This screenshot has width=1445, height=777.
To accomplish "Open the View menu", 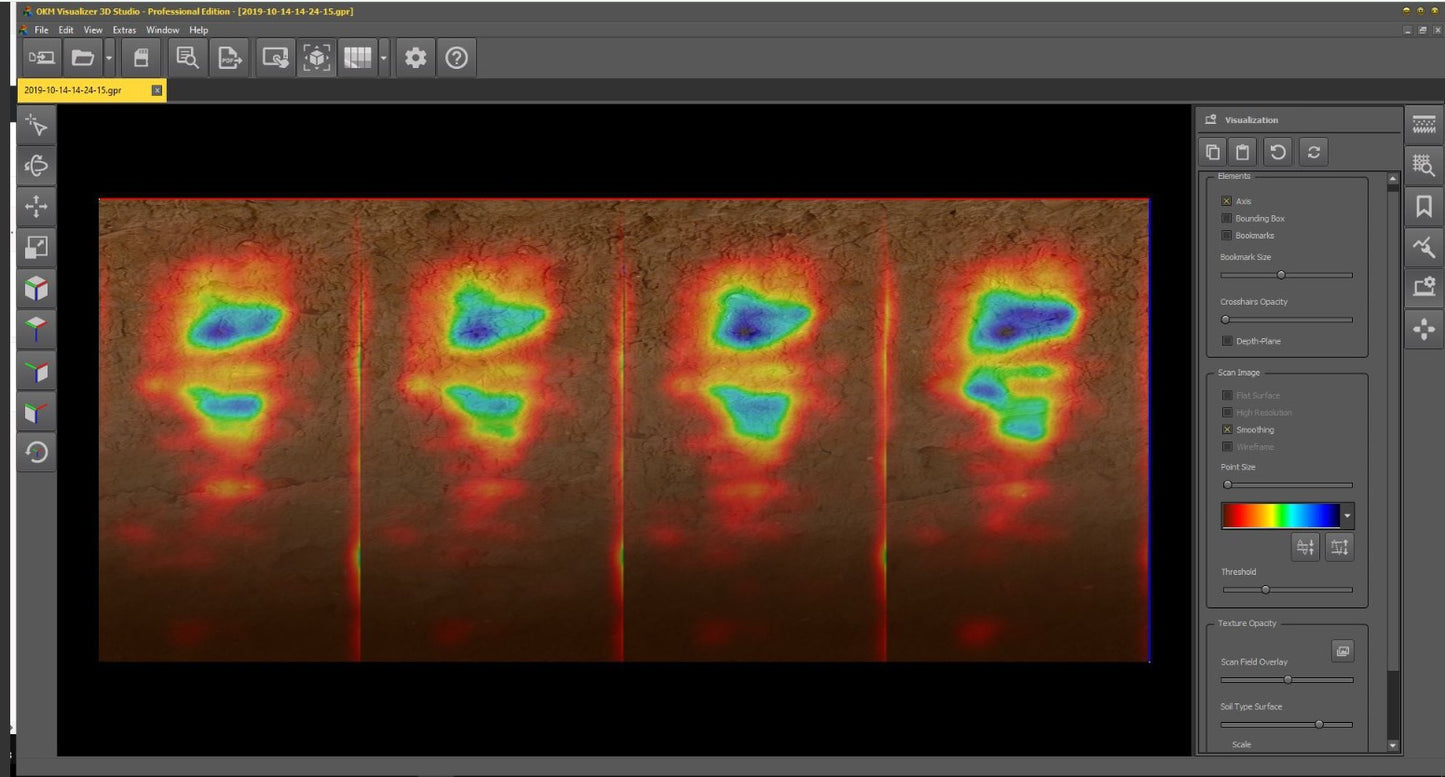I will click(93, 30).
